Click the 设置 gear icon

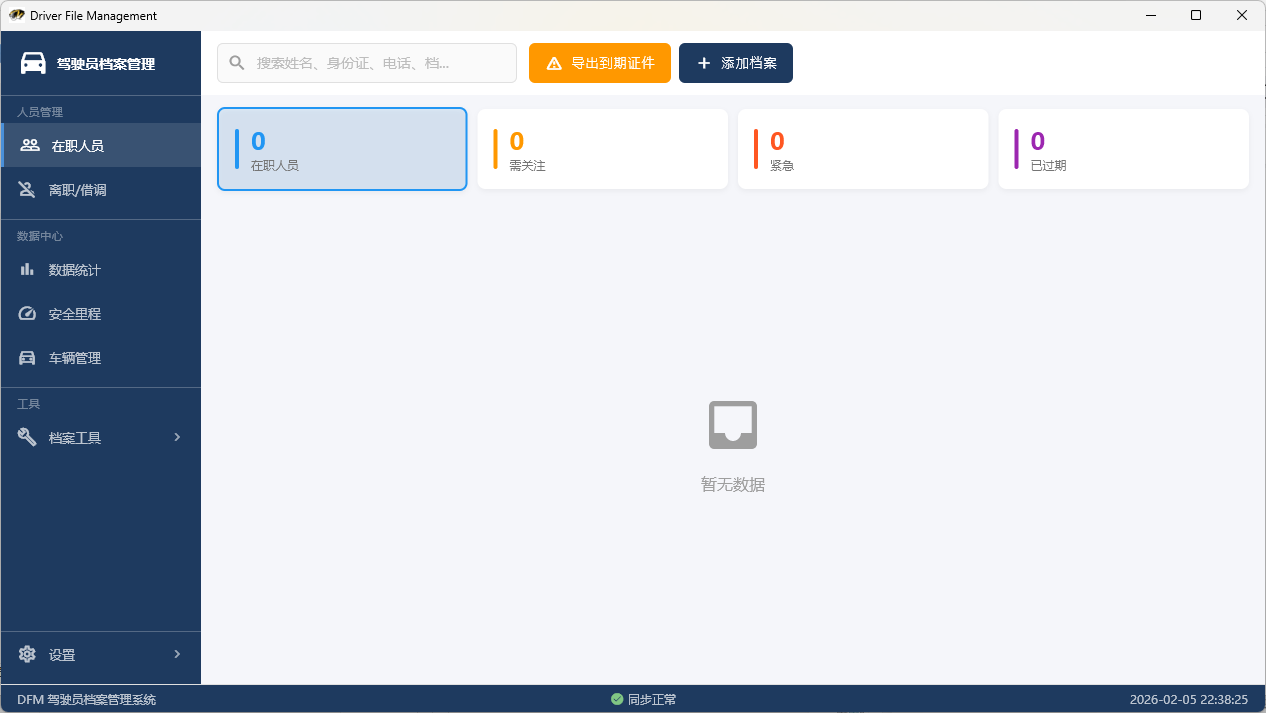28,655
